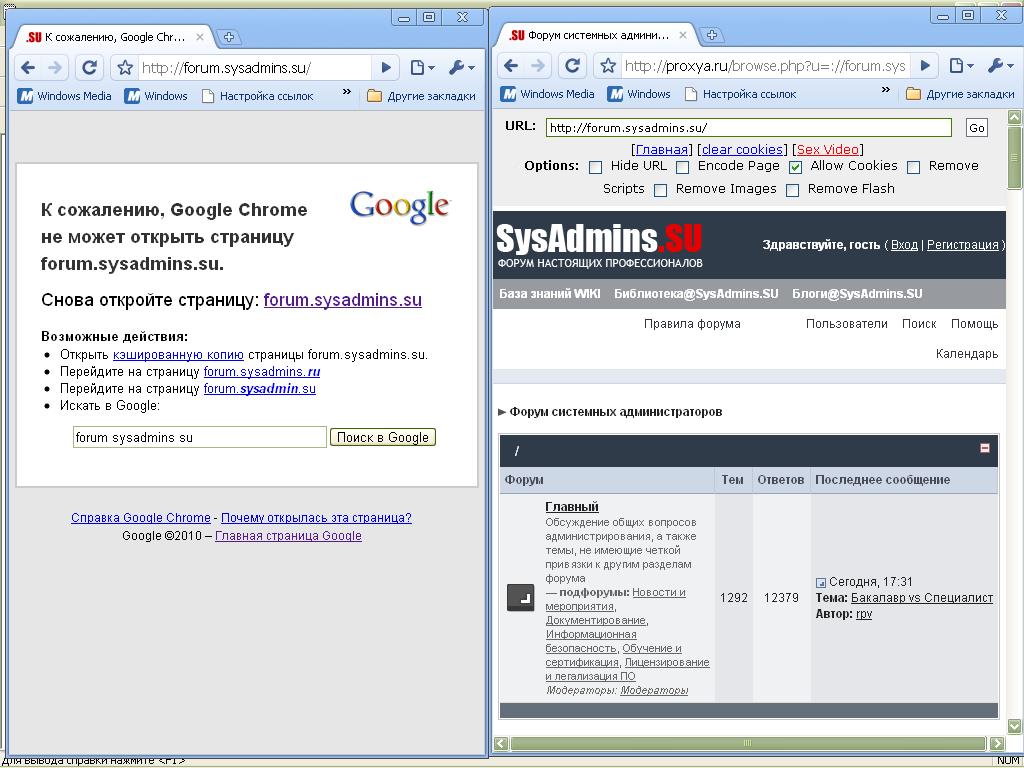
Task: Click the 'forum sysadmins su' search box
Action: coord(199,438)
